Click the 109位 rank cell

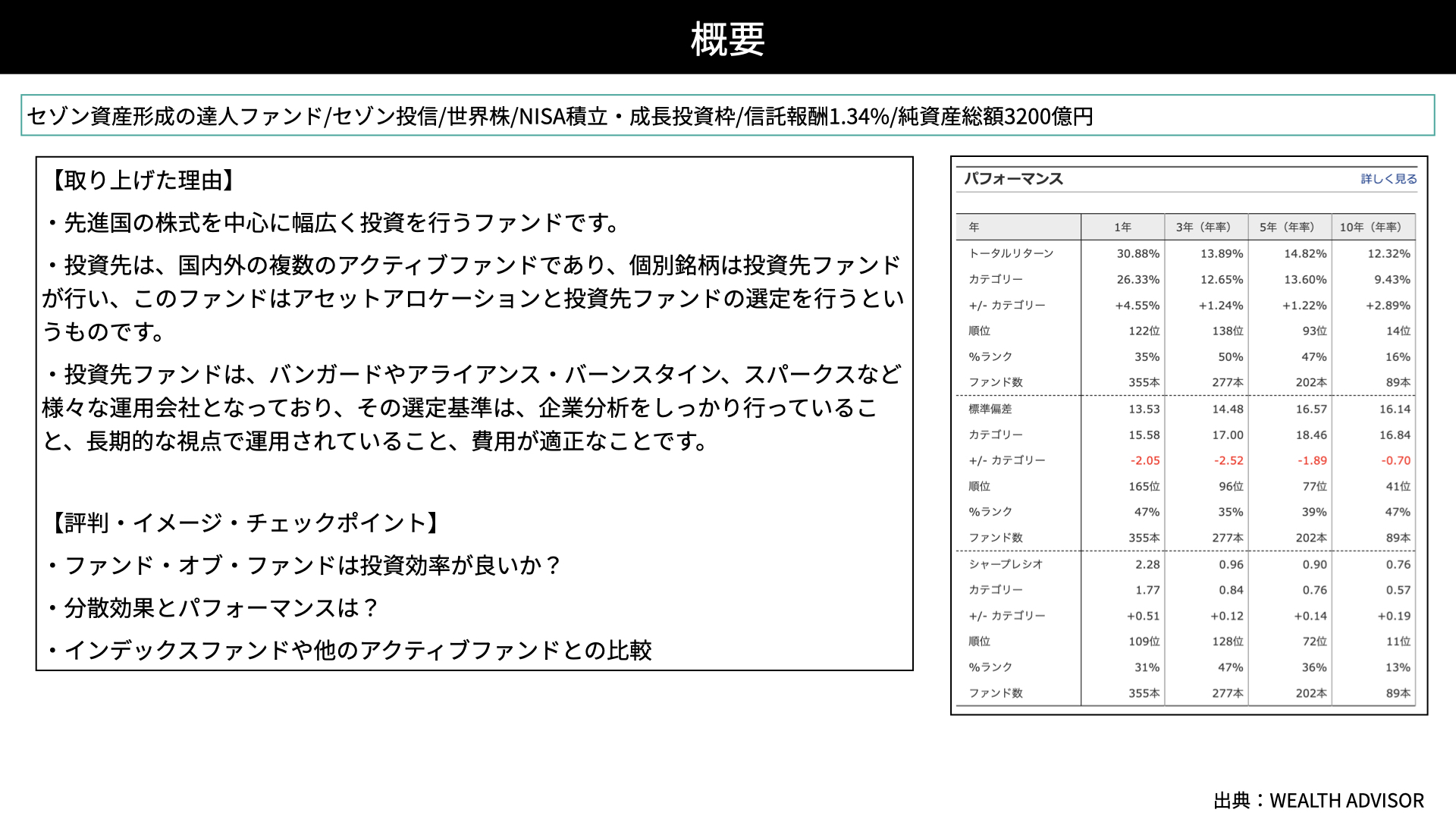pos(1144,642)
